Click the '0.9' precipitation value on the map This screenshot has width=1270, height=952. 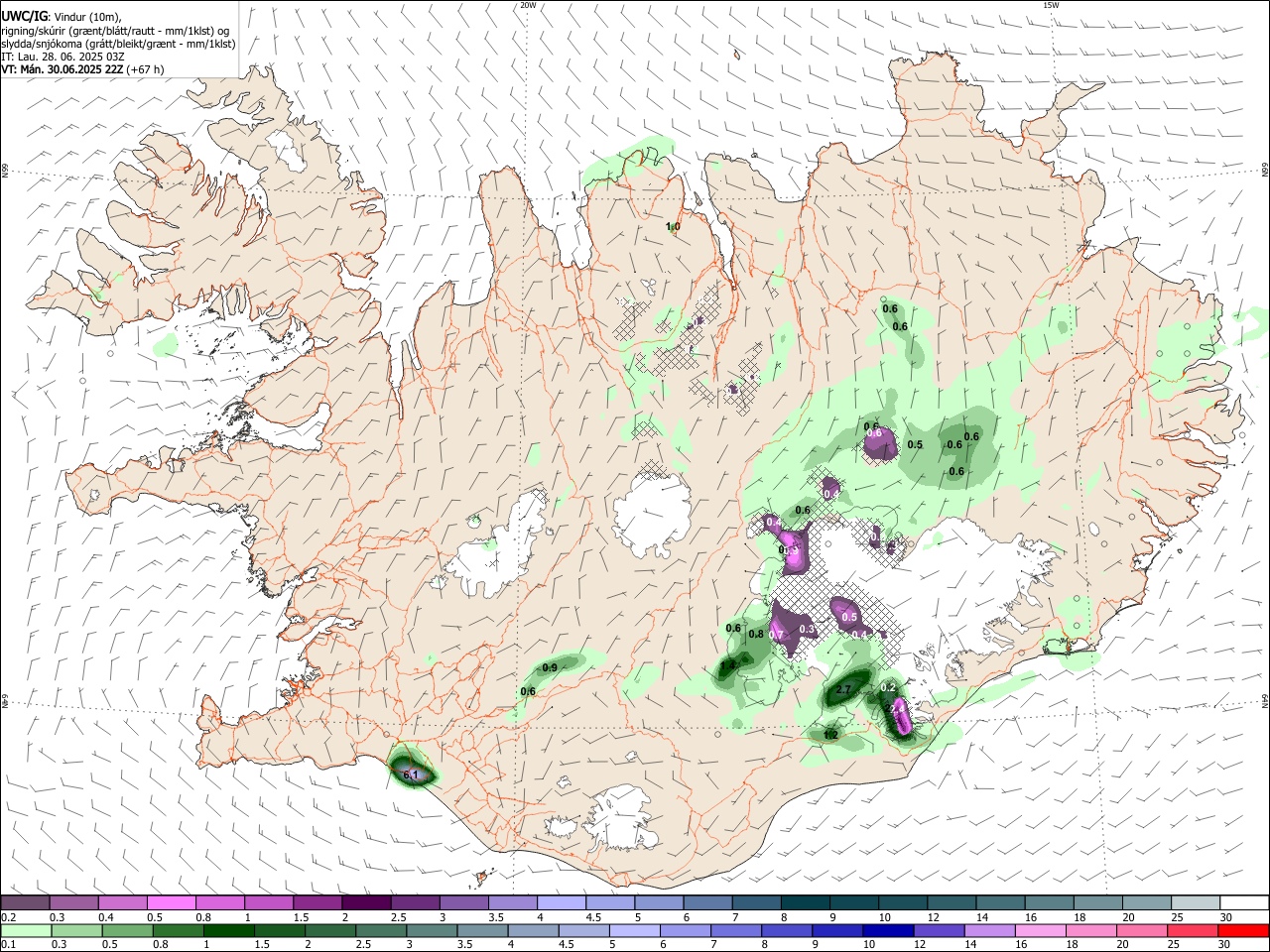(550, 667)
